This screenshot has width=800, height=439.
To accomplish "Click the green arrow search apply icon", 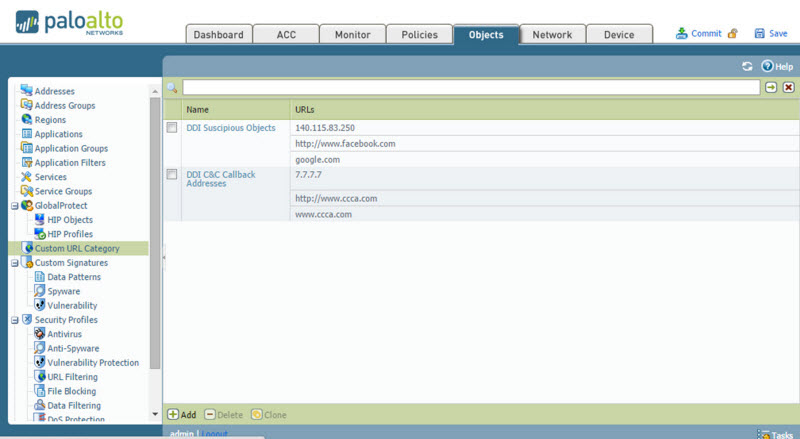I will pos(771,88).
